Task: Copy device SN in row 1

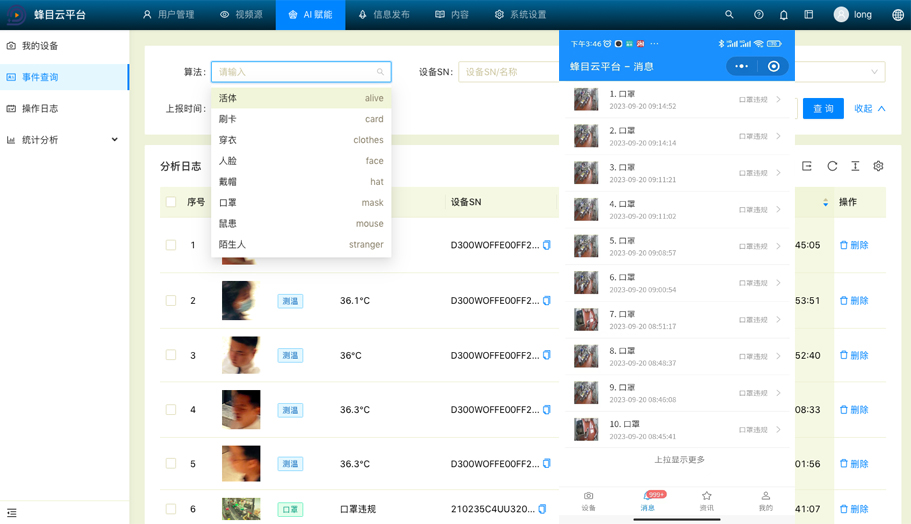Action: coord(547,245)
